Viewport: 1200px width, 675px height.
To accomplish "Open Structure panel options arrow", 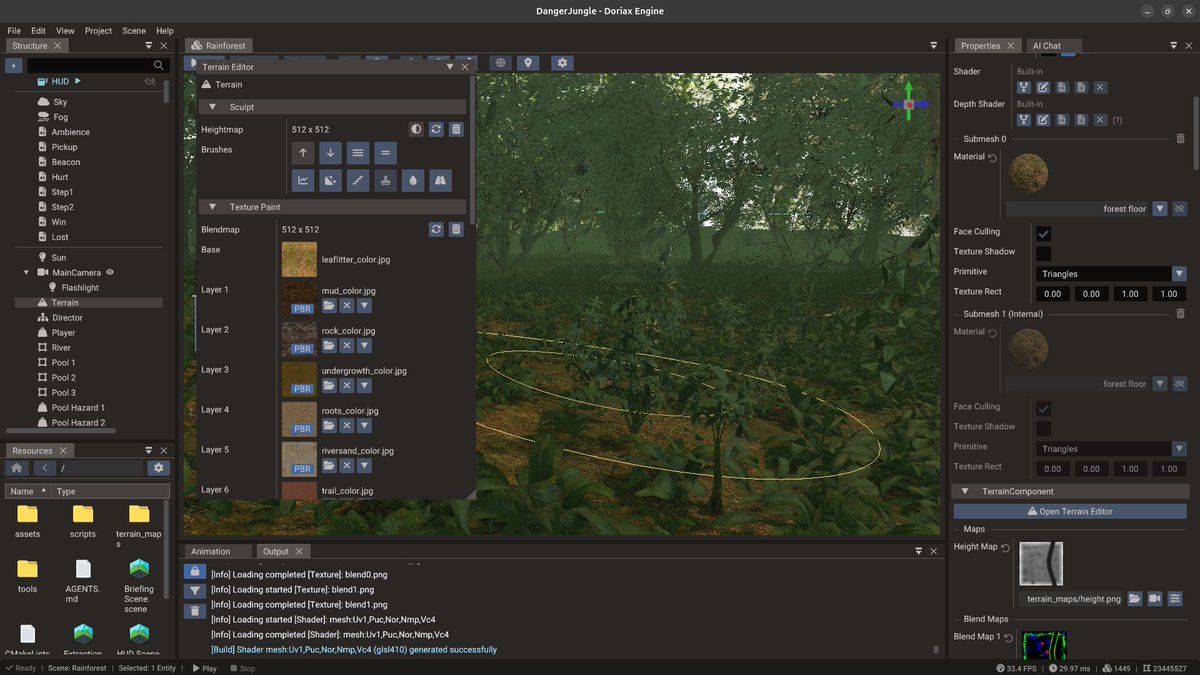I will coord(149,45).
